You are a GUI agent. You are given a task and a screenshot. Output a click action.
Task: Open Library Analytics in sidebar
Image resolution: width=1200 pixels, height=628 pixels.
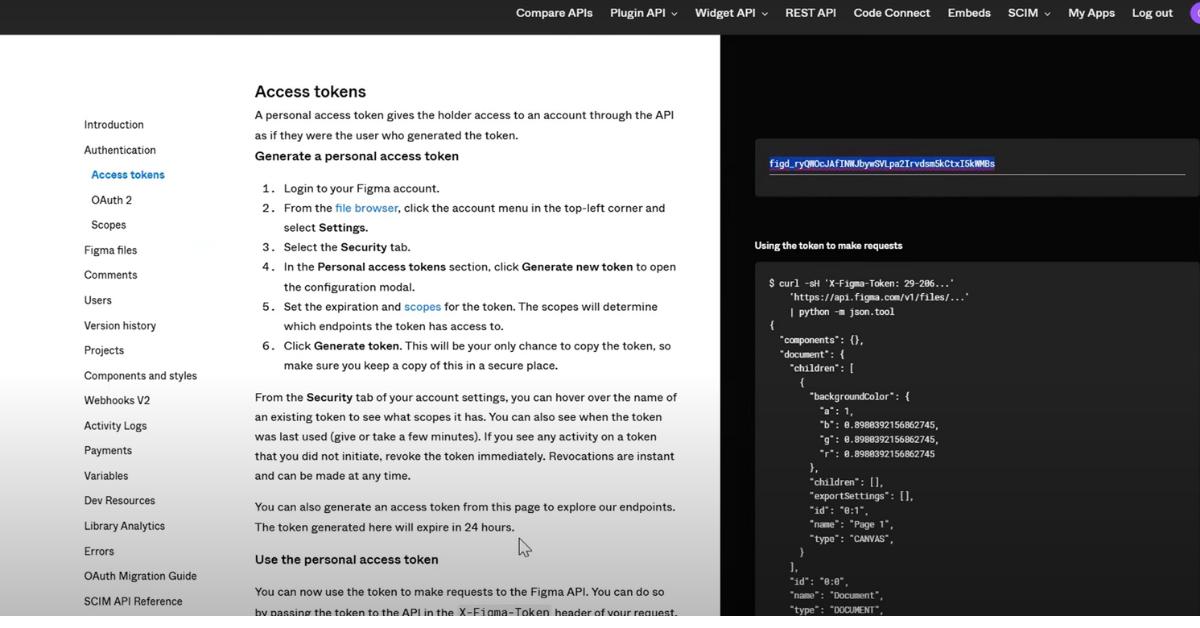[x=124, y=526]
